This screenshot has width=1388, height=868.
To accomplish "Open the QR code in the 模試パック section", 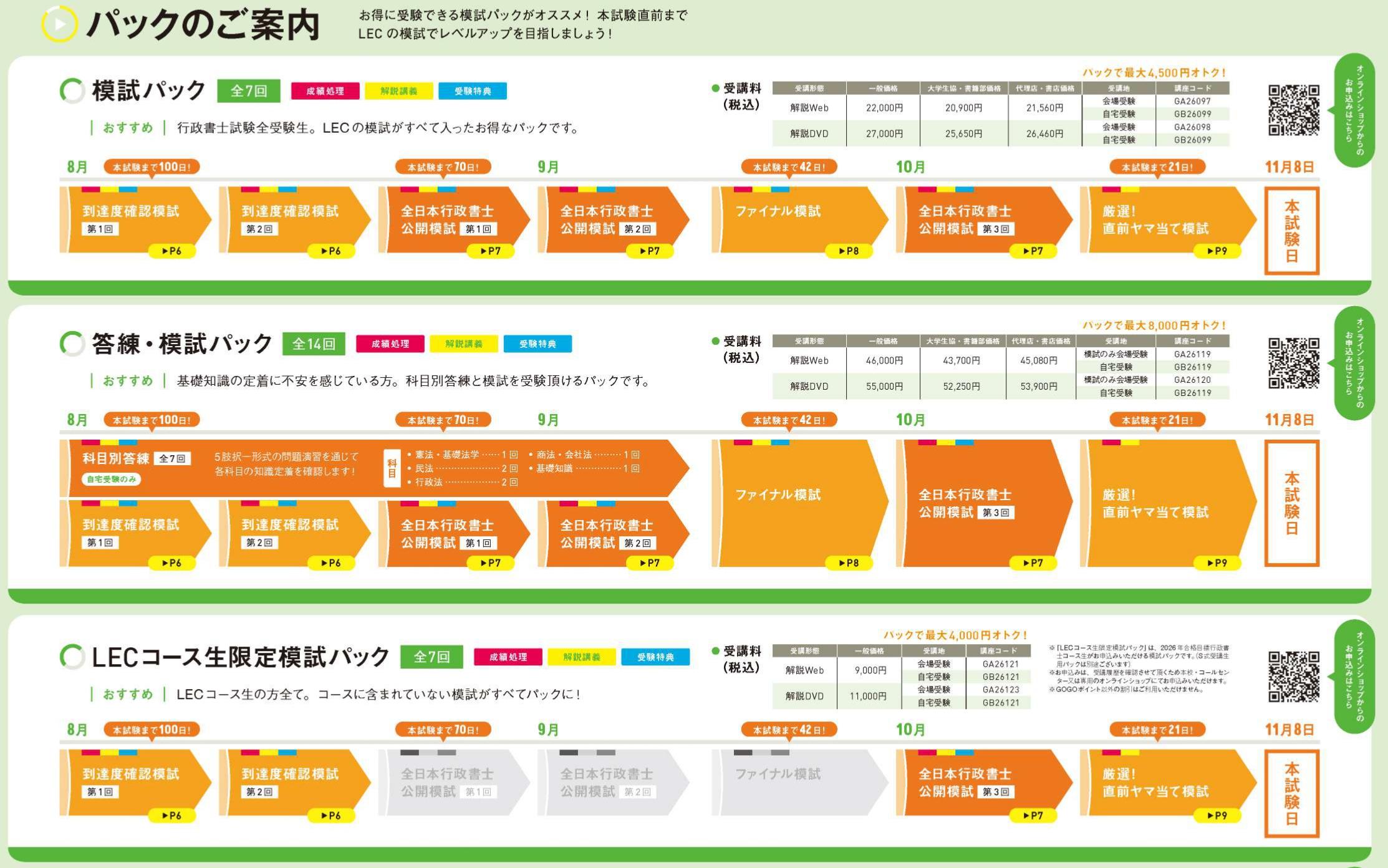I will [1294, 110].
